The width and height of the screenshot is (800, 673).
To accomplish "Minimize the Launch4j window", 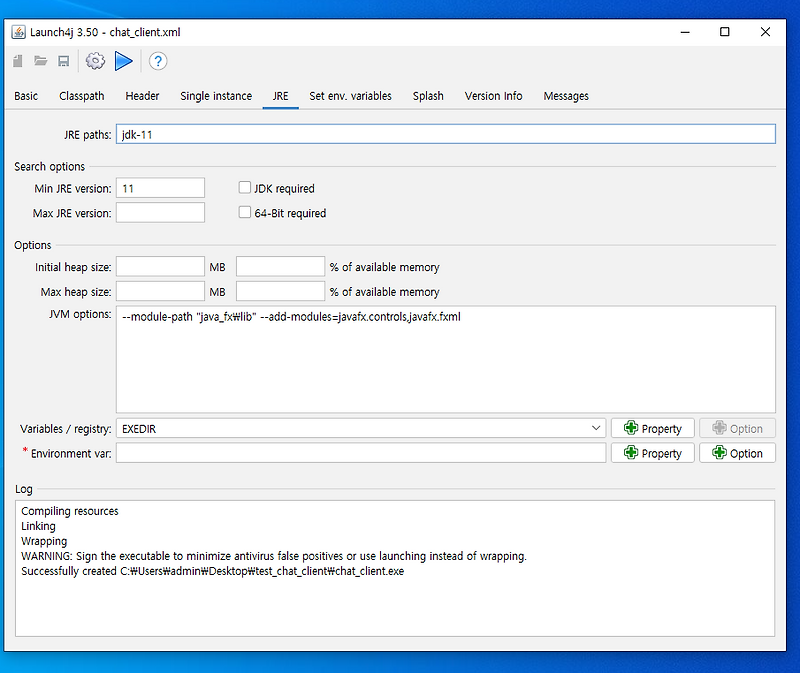I will pos(685,32).
